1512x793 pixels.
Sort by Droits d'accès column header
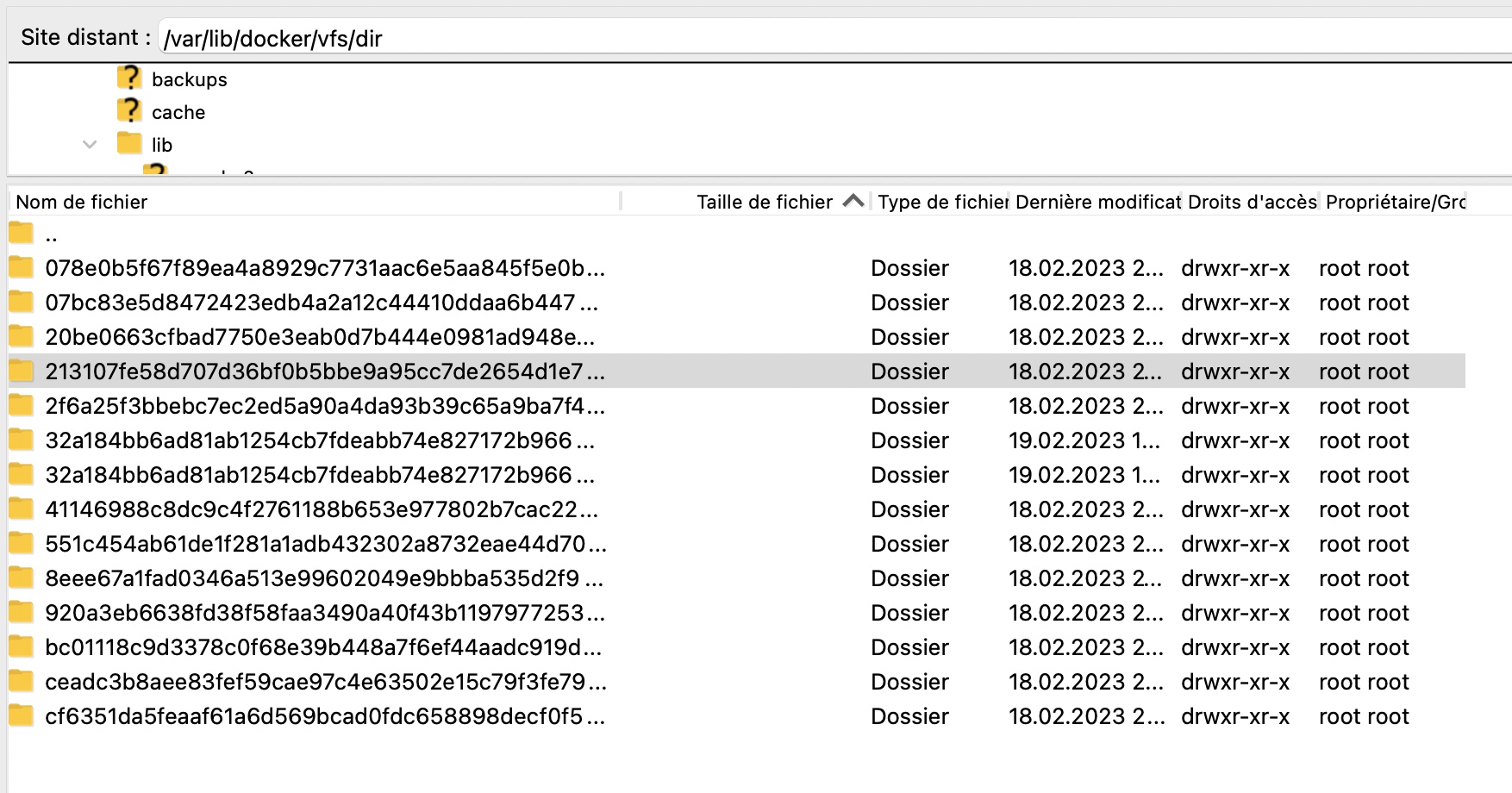pyautogui.click(x=1251, y=202)
